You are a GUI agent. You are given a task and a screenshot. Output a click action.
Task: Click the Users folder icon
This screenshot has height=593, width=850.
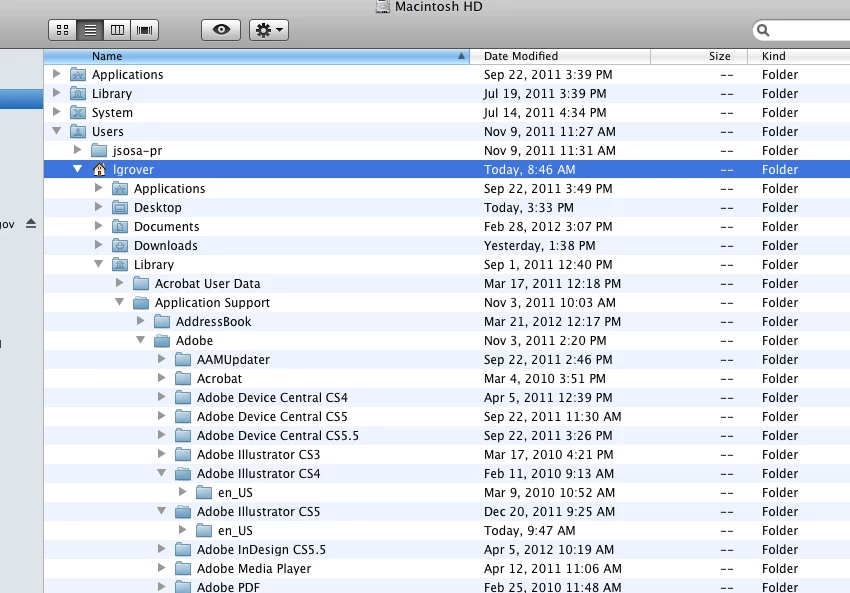click(78, 131)
